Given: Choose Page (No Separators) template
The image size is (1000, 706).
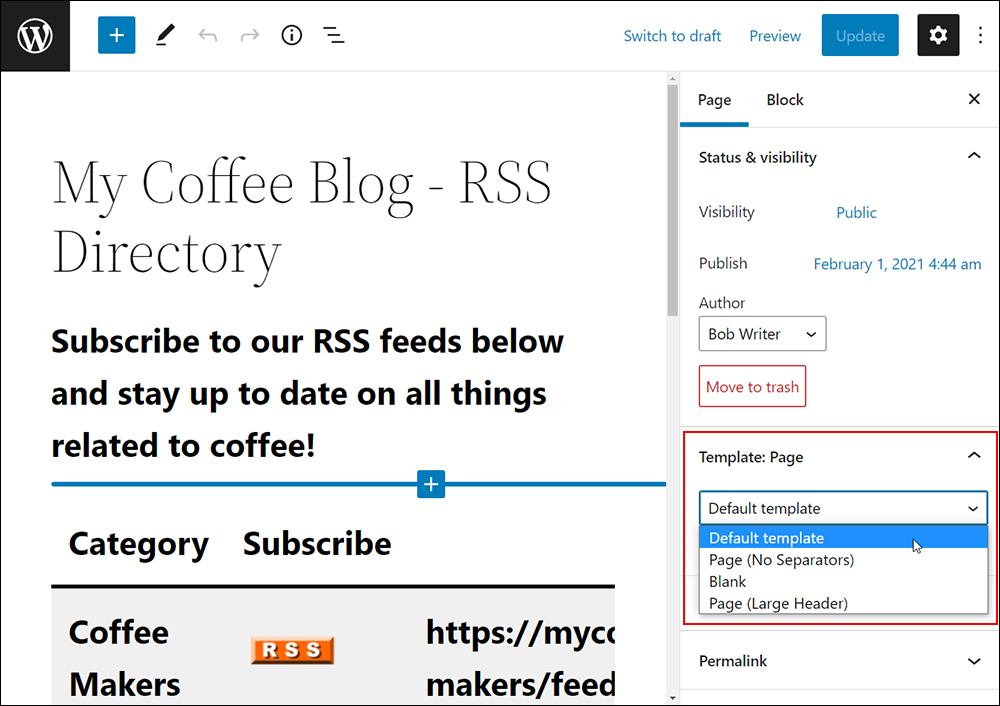Looking at the screenshot, I should tap(843, 560).
